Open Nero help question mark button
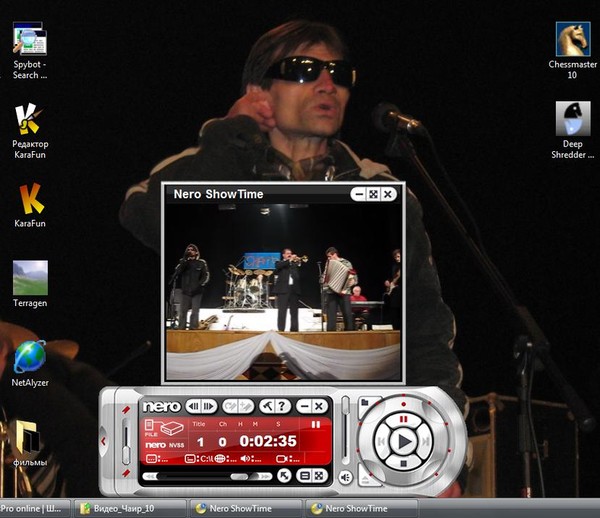The image size is (600, 518). tap(282, 406)
